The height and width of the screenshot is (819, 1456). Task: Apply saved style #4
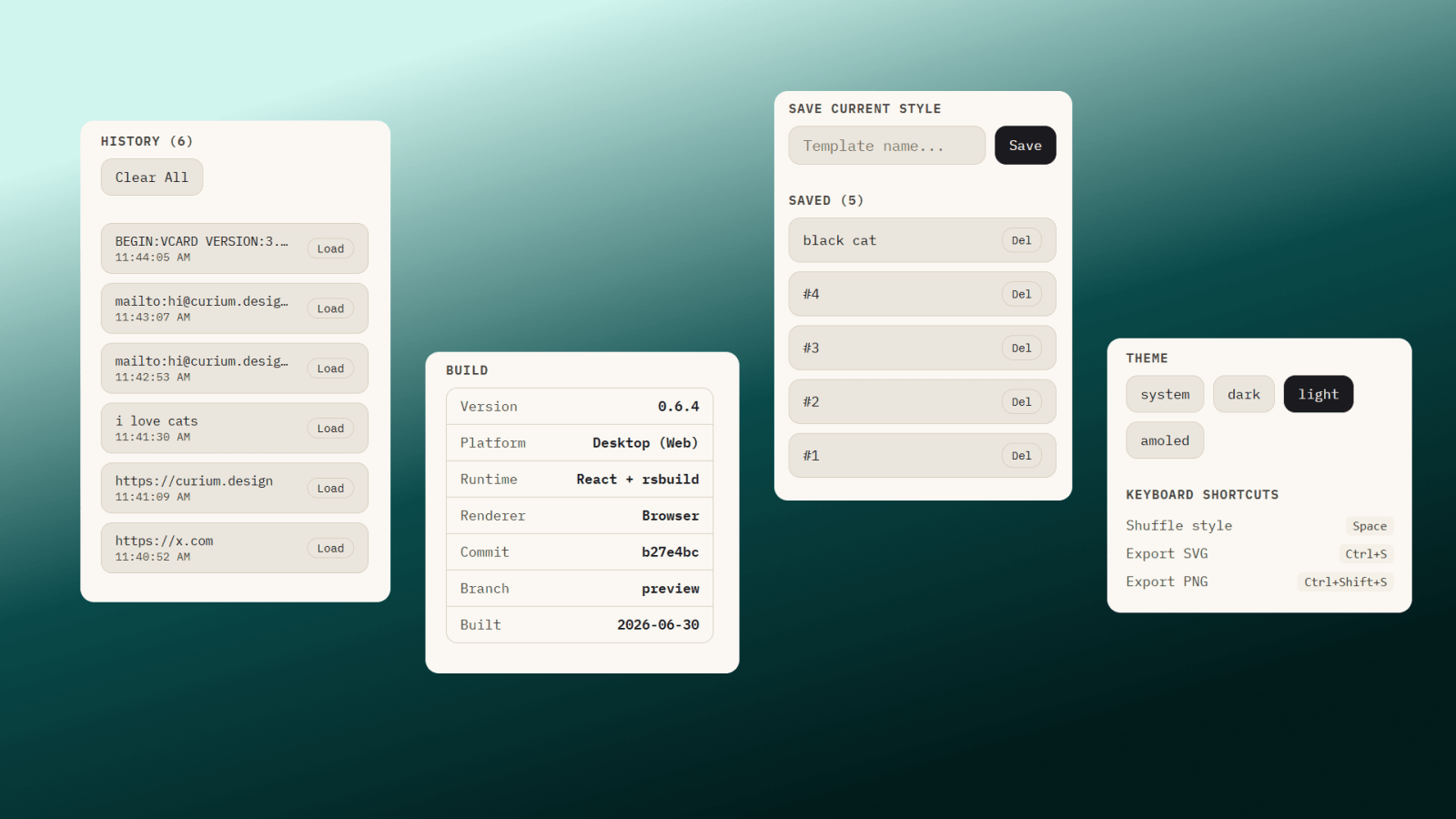922,294
